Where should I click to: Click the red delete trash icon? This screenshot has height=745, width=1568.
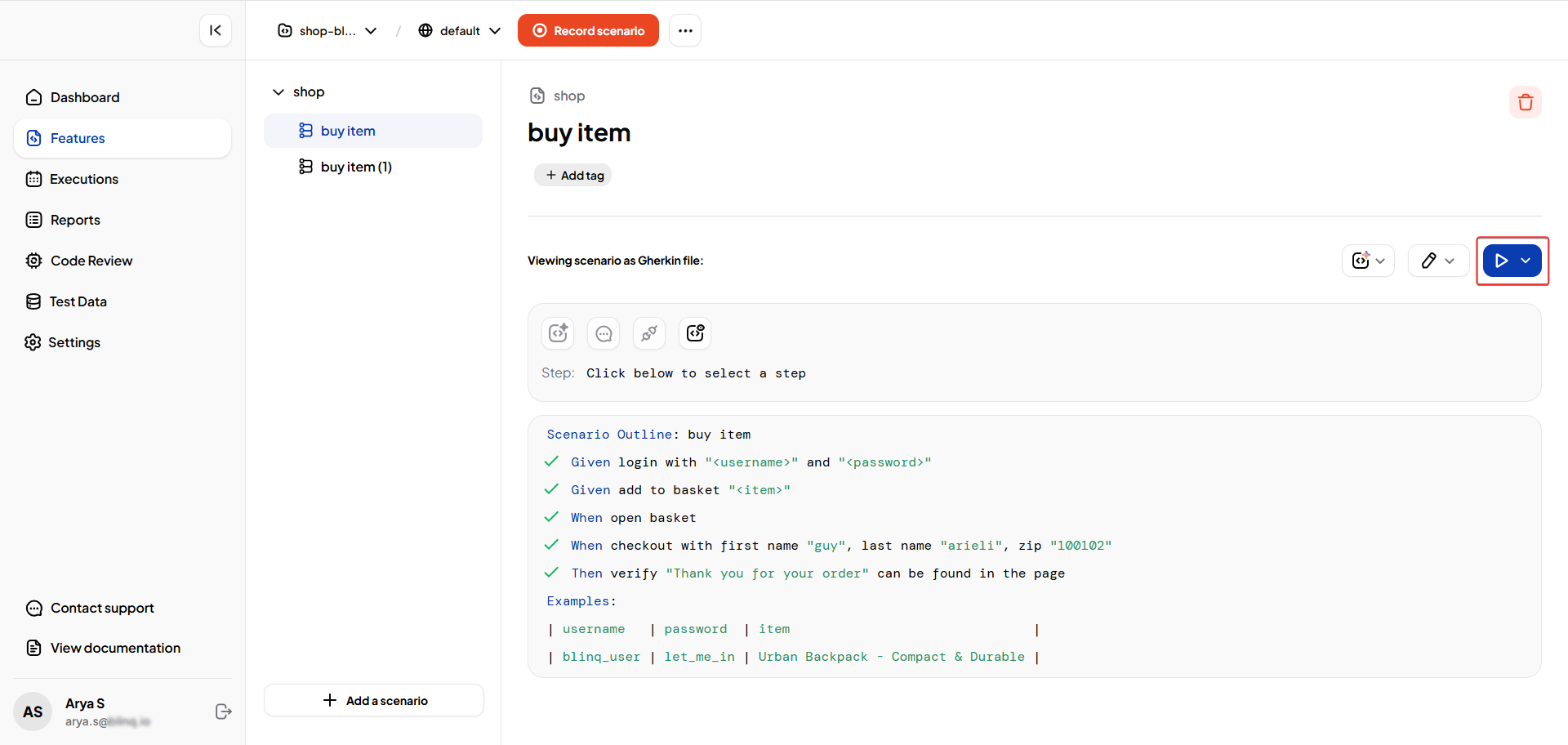[x=1525, y=102]
